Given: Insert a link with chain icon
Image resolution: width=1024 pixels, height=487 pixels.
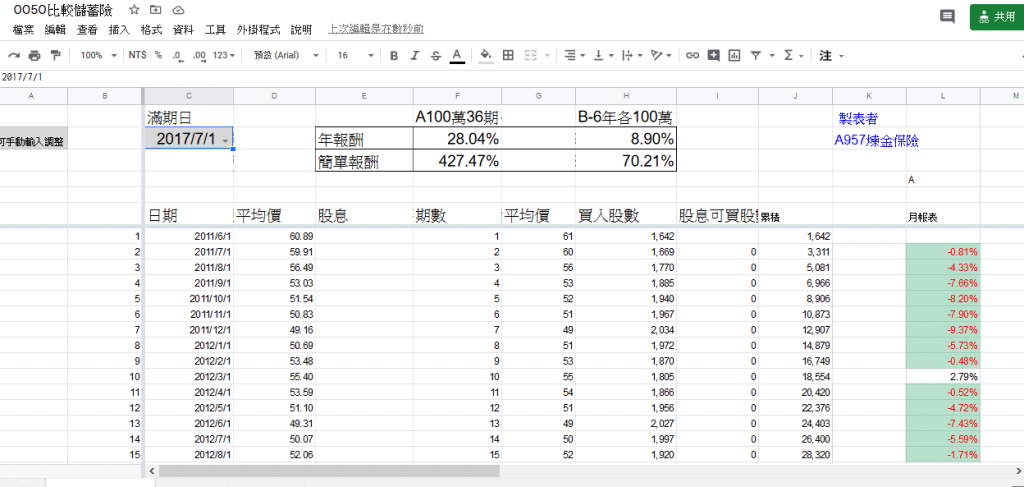Looking at the screenshot, I should point(692,55).
